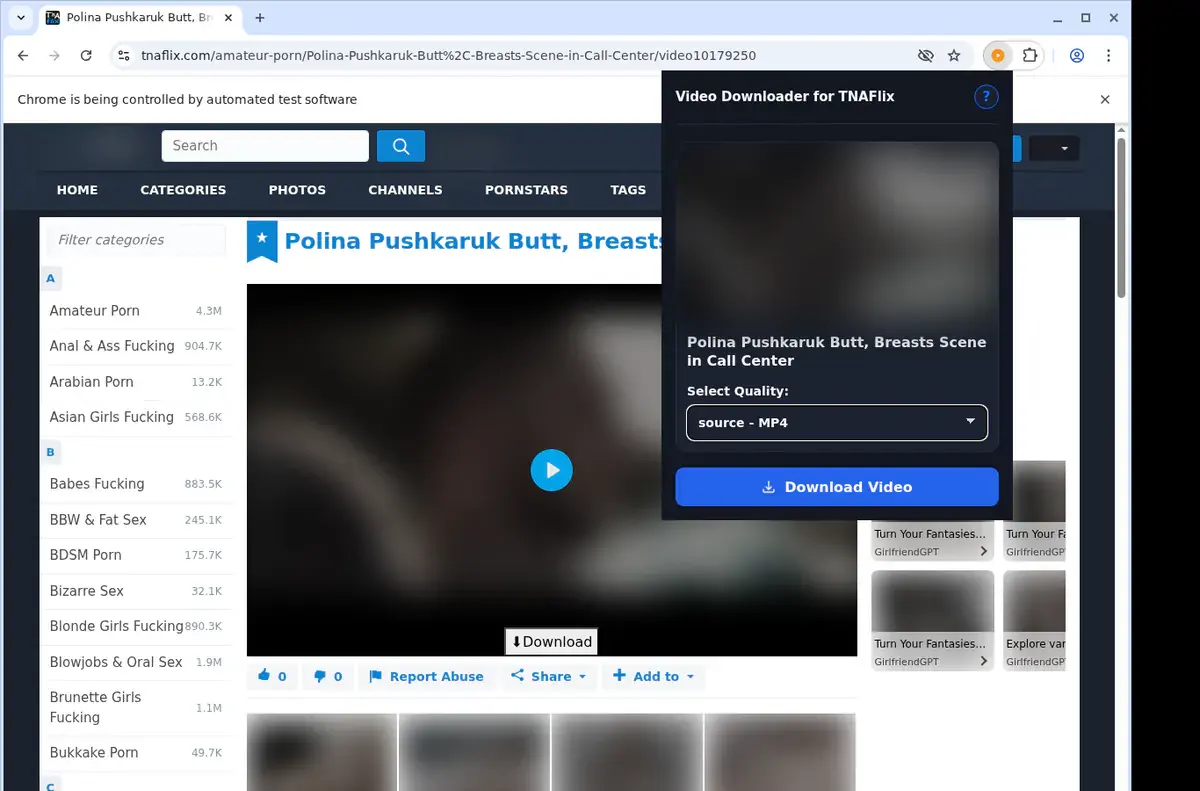1200x791 pixels.
Task: Click the third-party cookies eye icon
Action: pos(925,56)
